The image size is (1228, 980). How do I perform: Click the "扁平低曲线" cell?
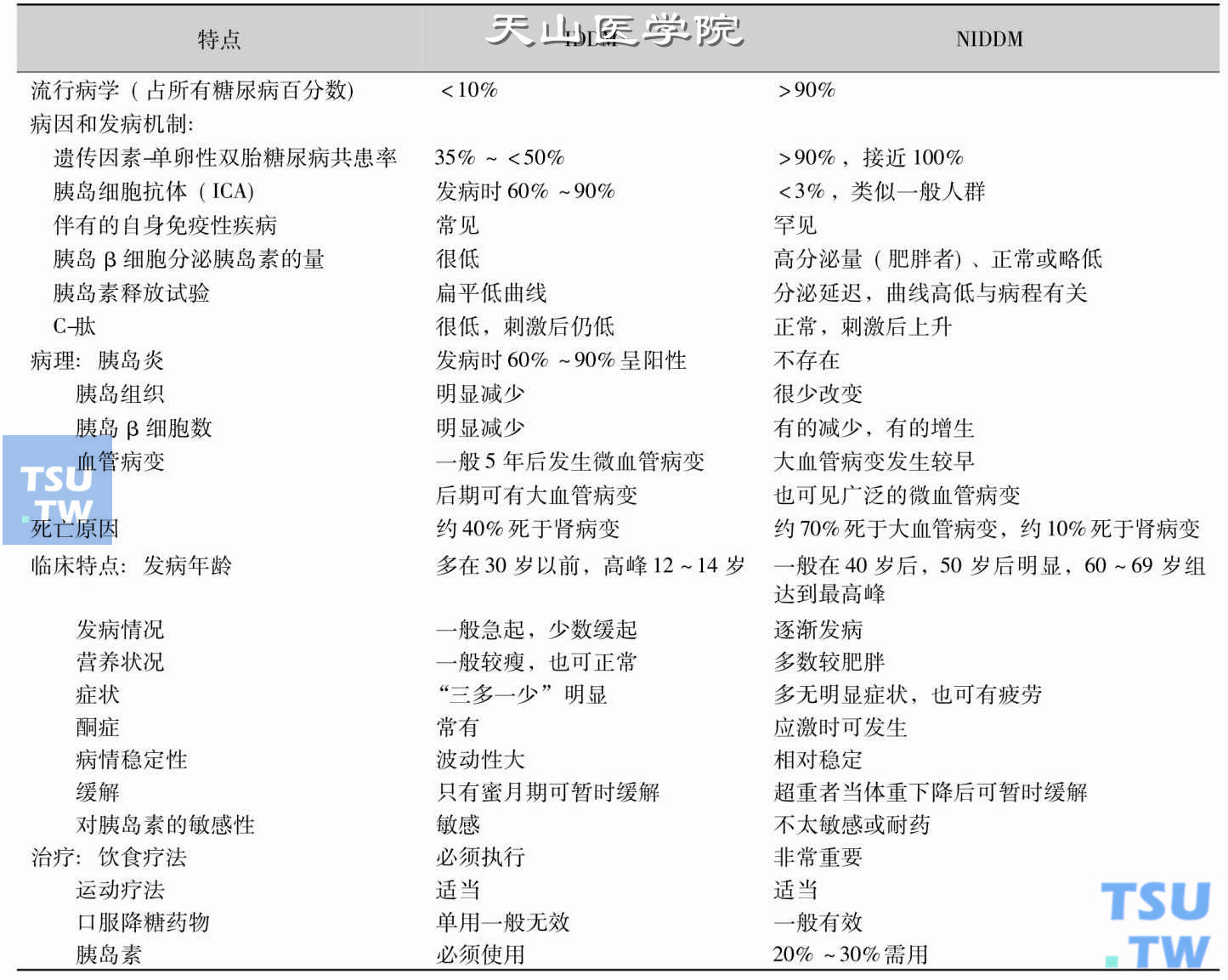pyautogui.click(x=491, y=293)
